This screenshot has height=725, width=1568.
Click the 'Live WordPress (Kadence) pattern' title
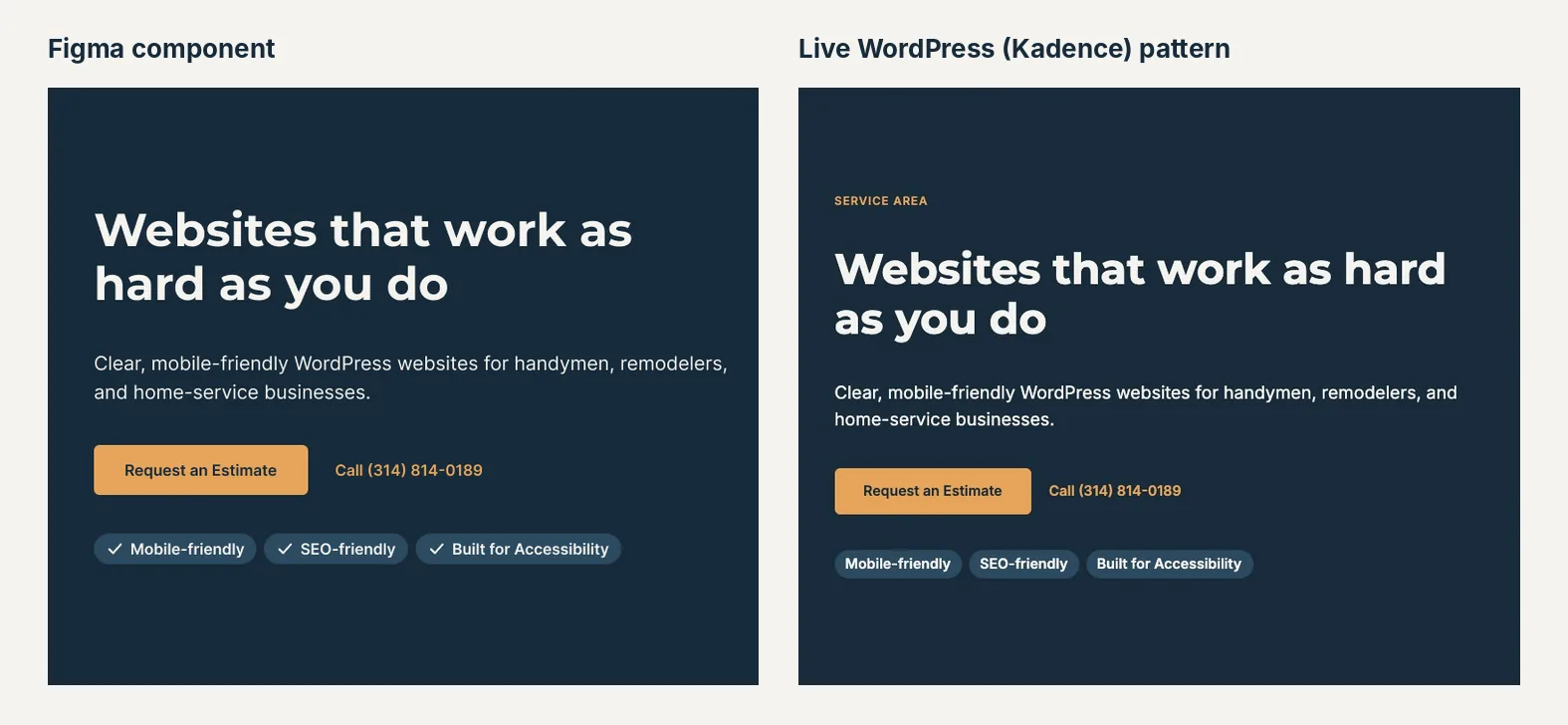pos(1014,48)
